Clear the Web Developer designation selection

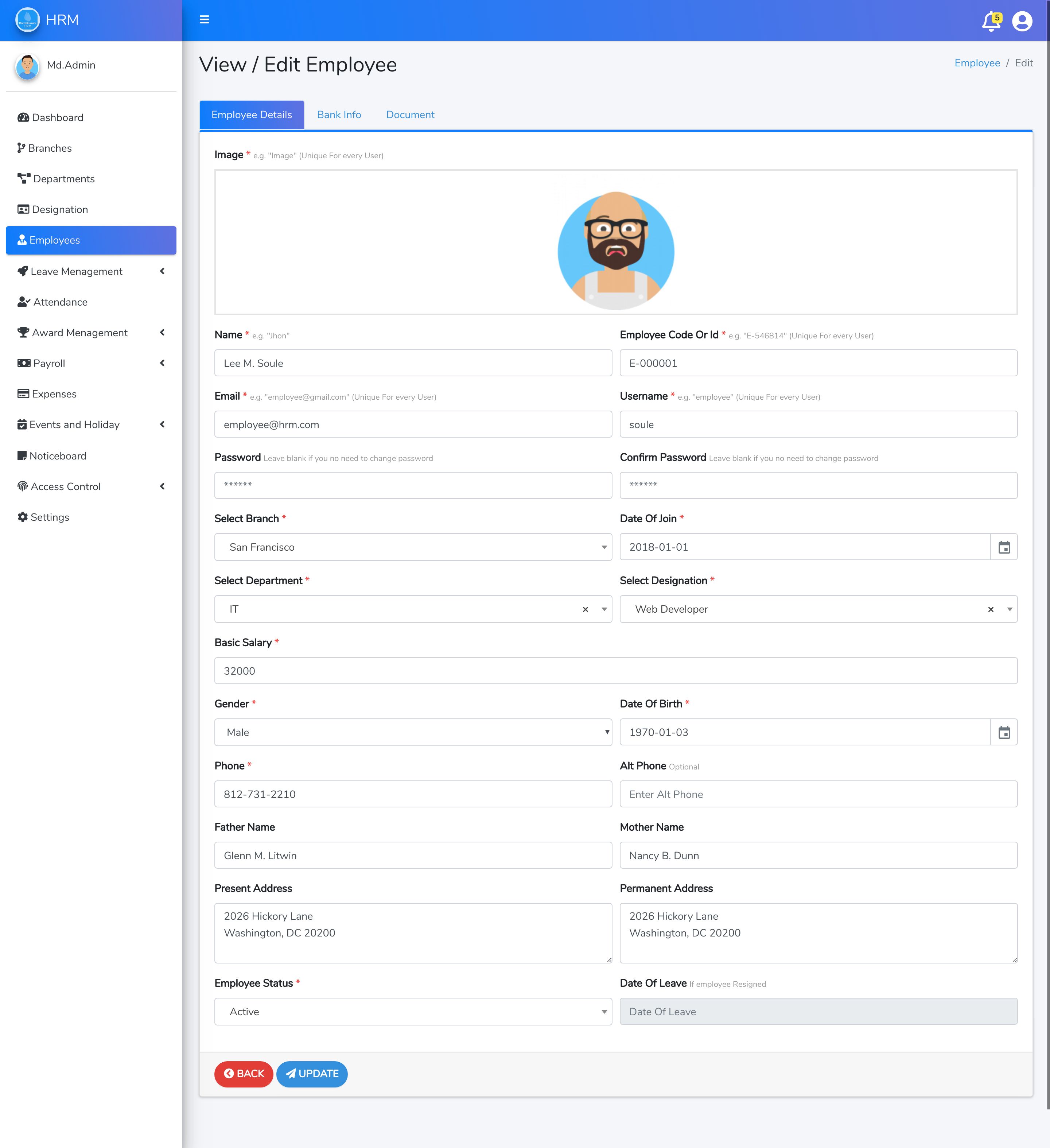990,609
